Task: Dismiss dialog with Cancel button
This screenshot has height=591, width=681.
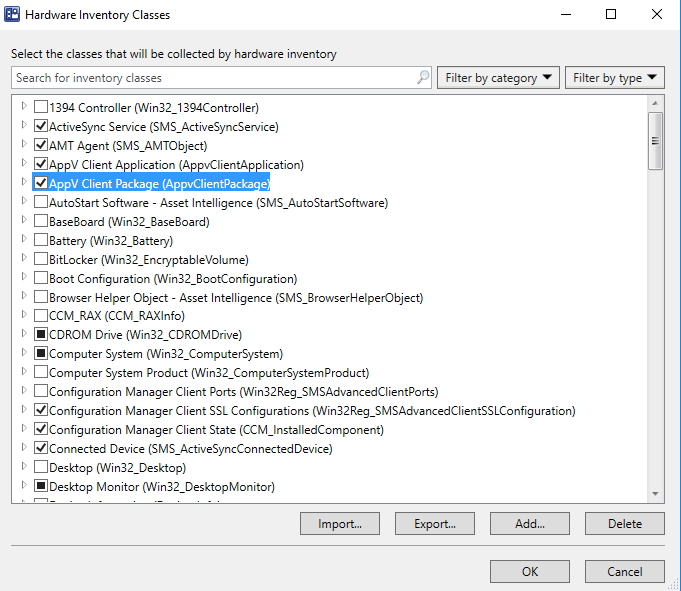Action: 625,571
